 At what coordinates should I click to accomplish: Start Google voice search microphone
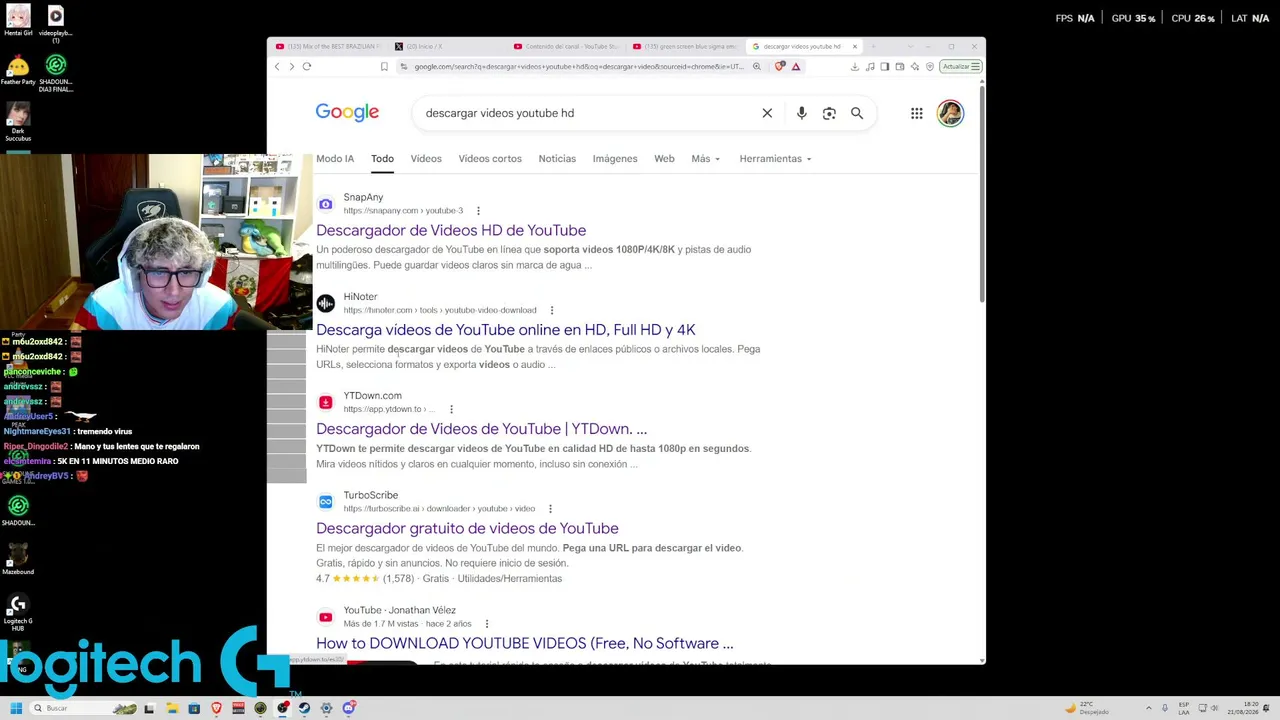tap(801, 113)
